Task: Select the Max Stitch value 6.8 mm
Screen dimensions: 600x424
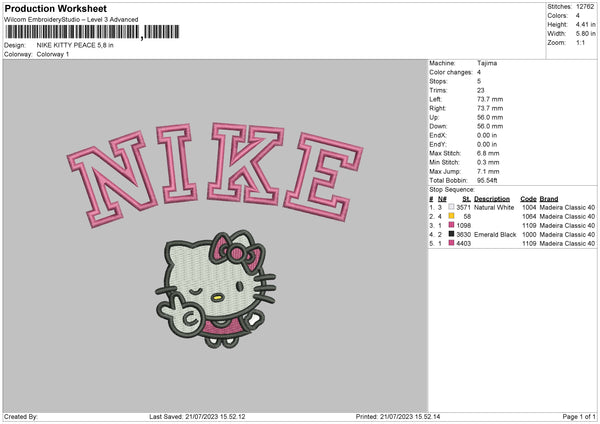Action: 488,153
